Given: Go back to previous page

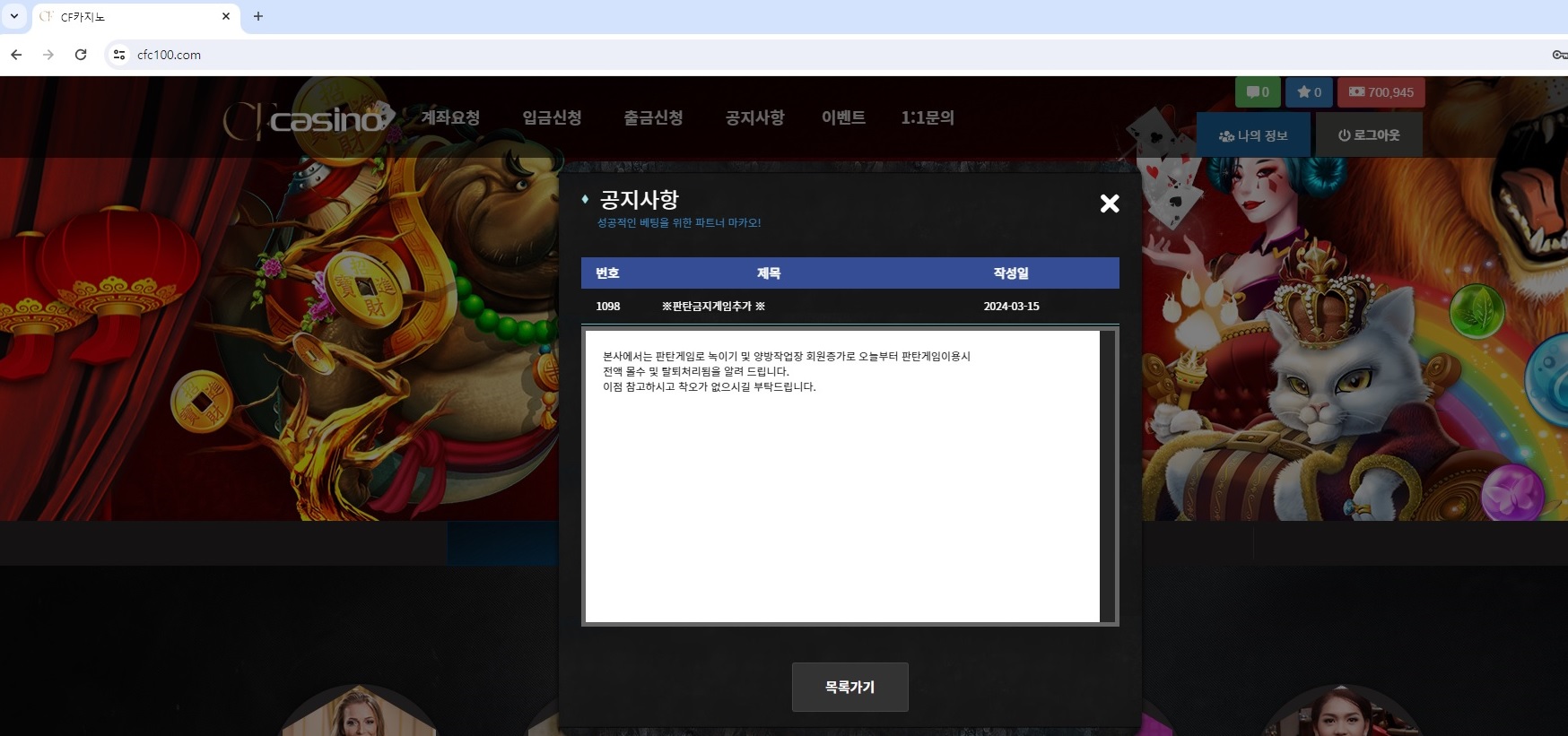Looking at the screenshot, I should tap(16, 55).
